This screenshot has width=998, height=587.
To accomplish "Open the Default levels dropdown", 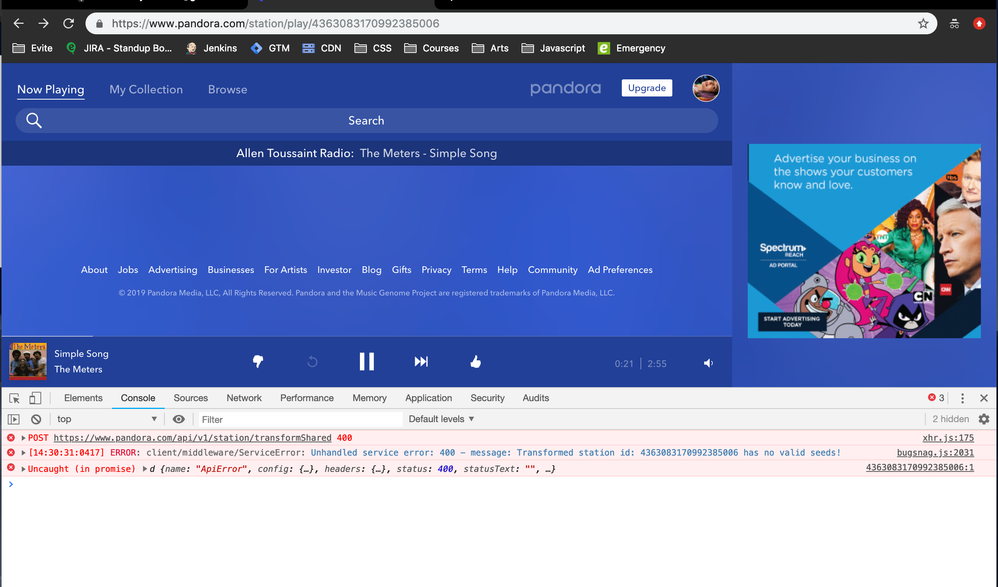I will [441, 419].
